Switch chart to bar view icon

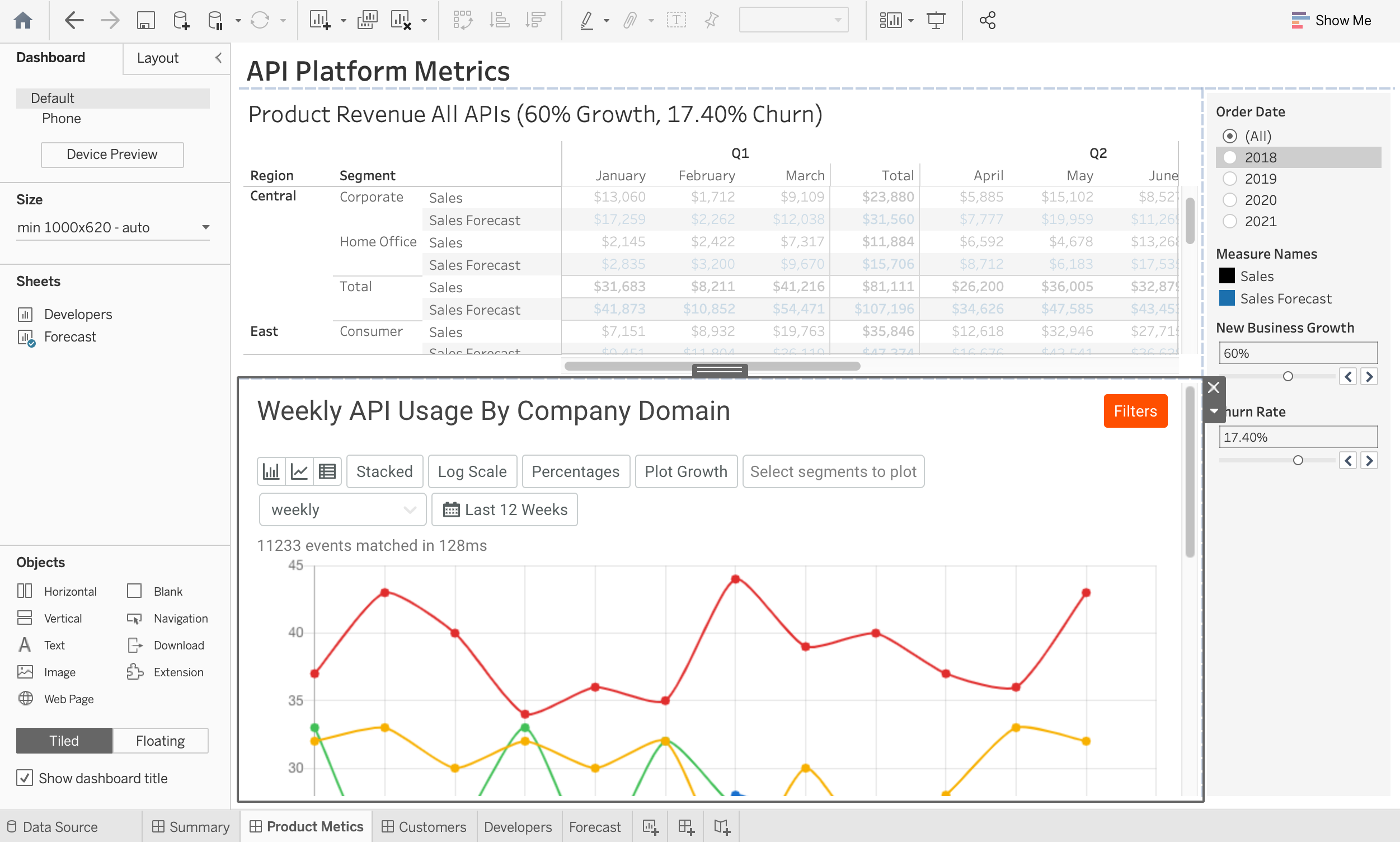point(271,471)
